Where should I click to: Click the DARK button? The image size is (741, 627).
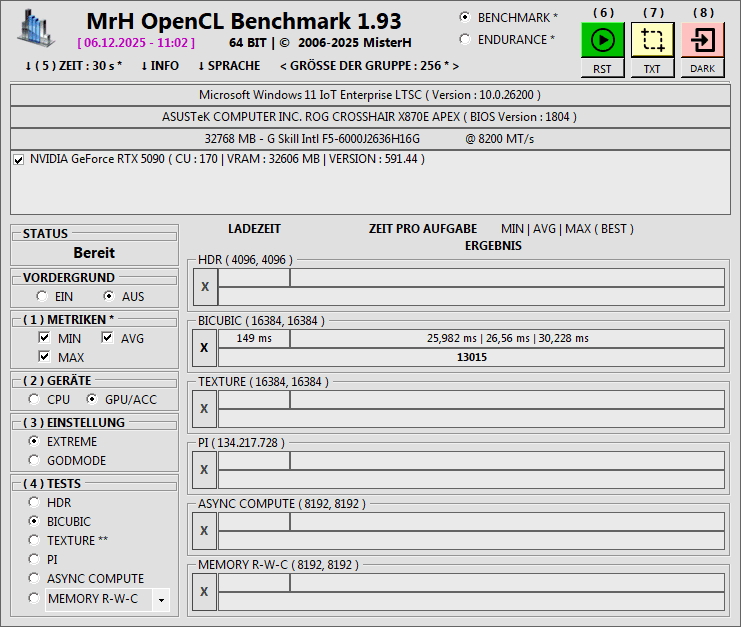click(702, 69)
